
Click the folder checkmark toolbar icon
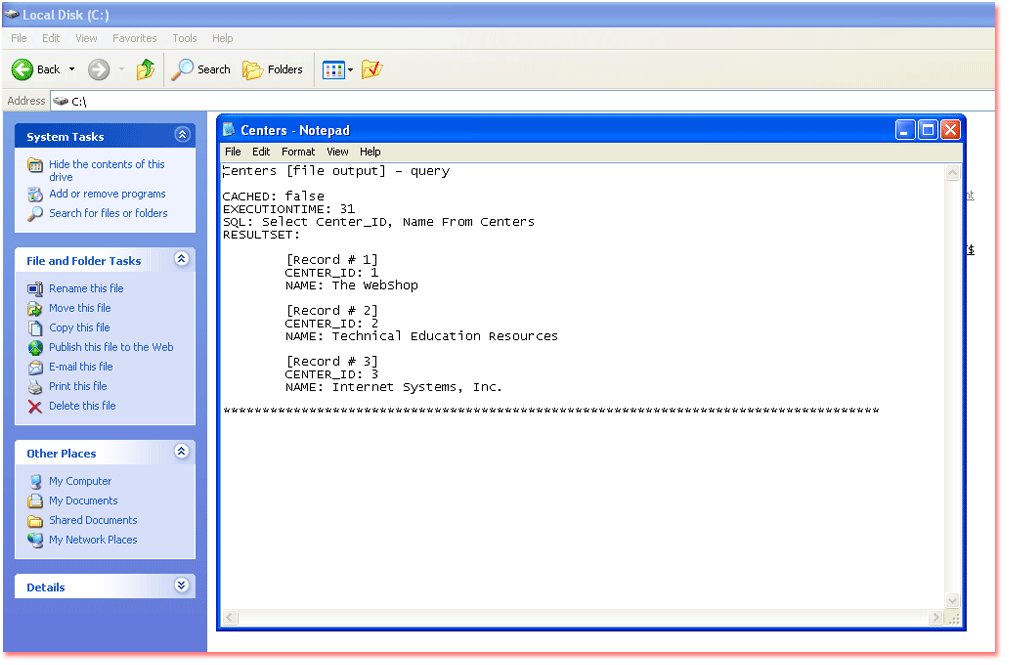click(372, 69)
